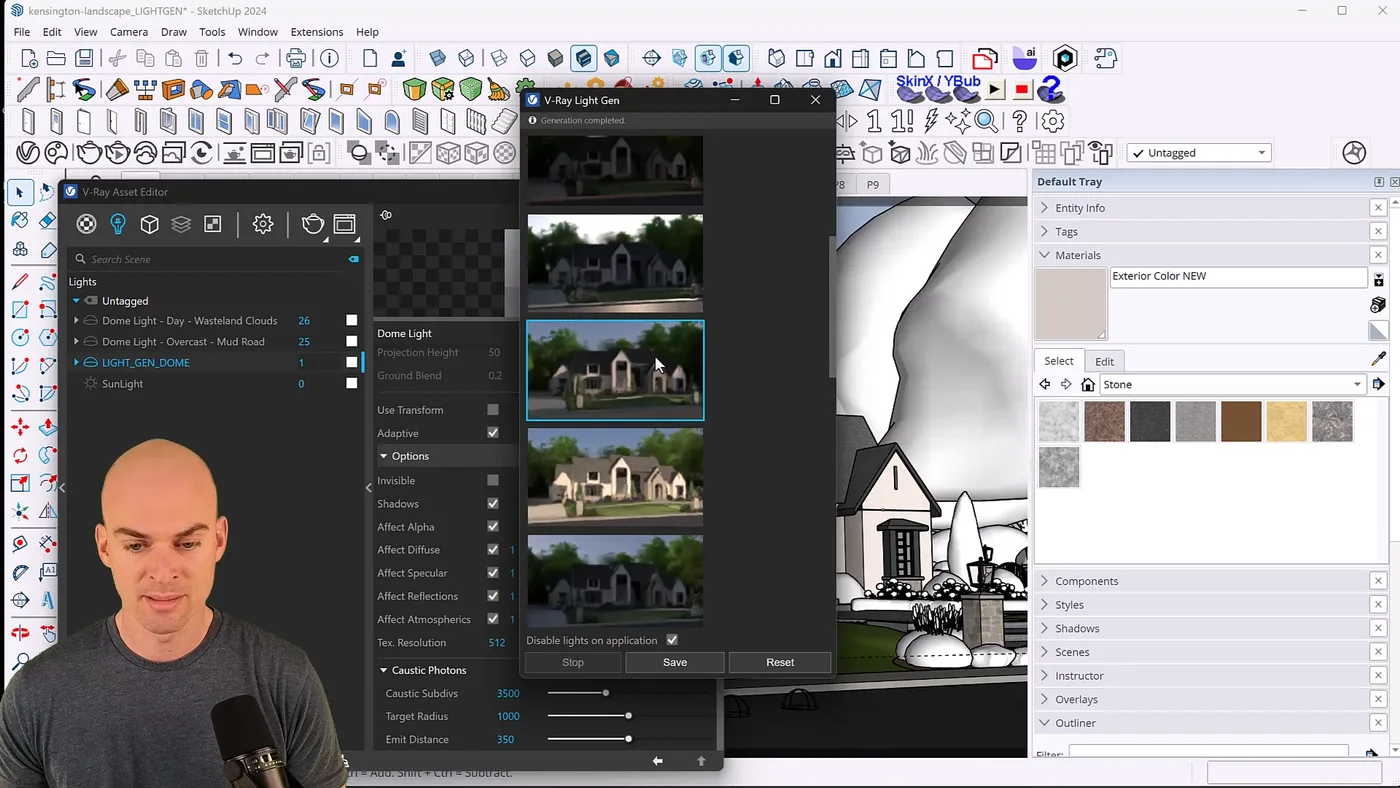Open the Extensions menu
The height and width of the screenshot is (788, 1400).
(x=316, y=31)
